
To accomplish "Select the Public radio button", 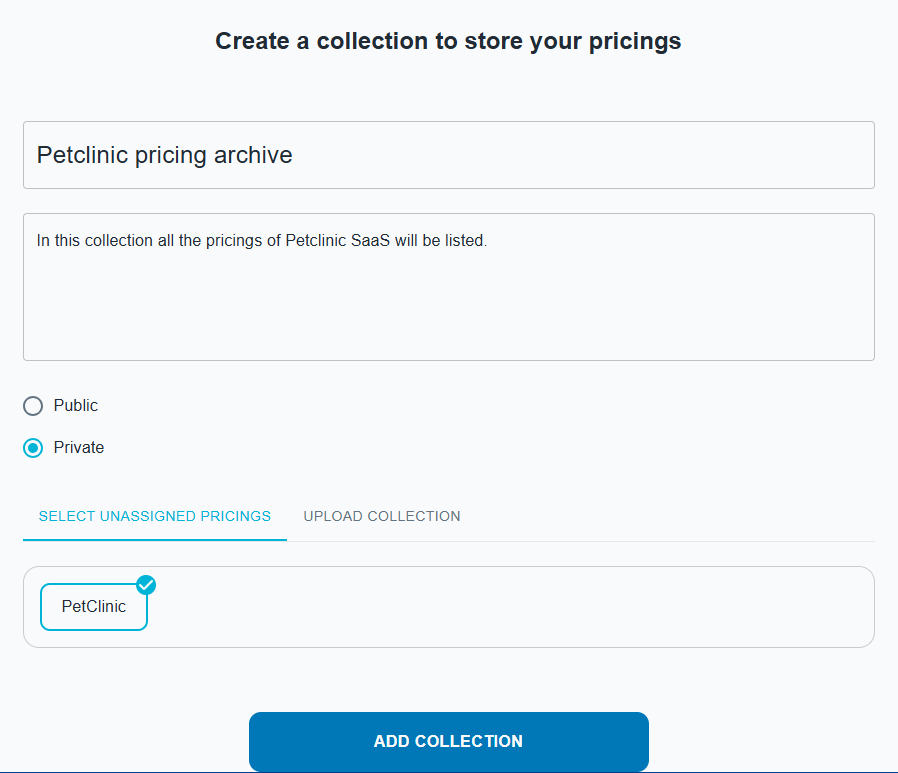I will [x=33, y=406].
